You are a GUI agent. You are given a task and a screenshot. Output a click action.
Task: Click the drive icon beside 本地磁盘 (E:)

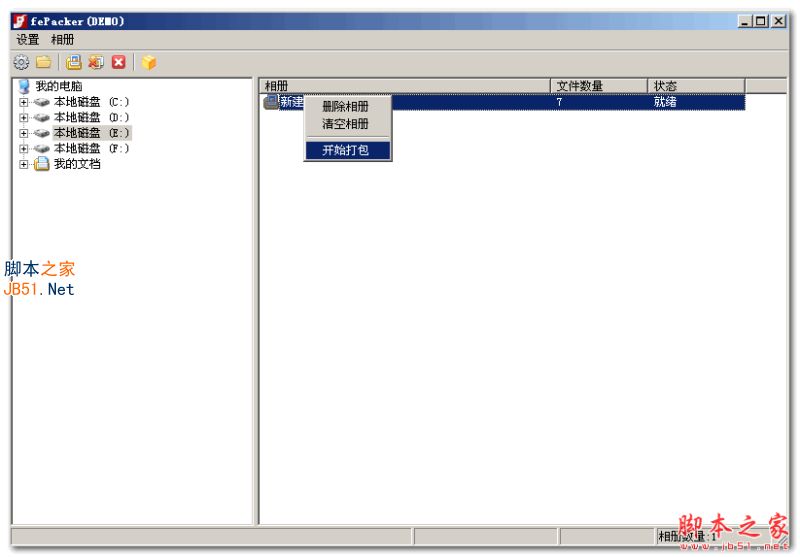42,133
